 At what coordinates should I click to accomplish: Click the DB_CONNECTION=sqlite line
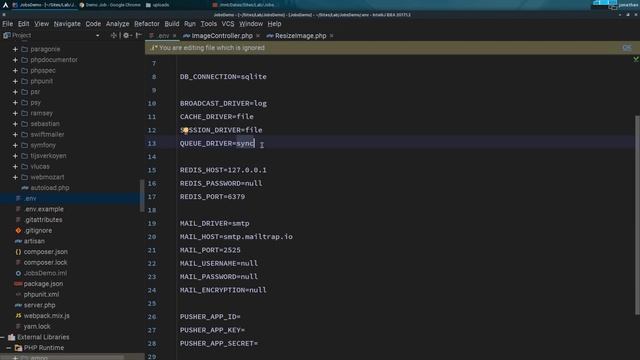[223, 77]
